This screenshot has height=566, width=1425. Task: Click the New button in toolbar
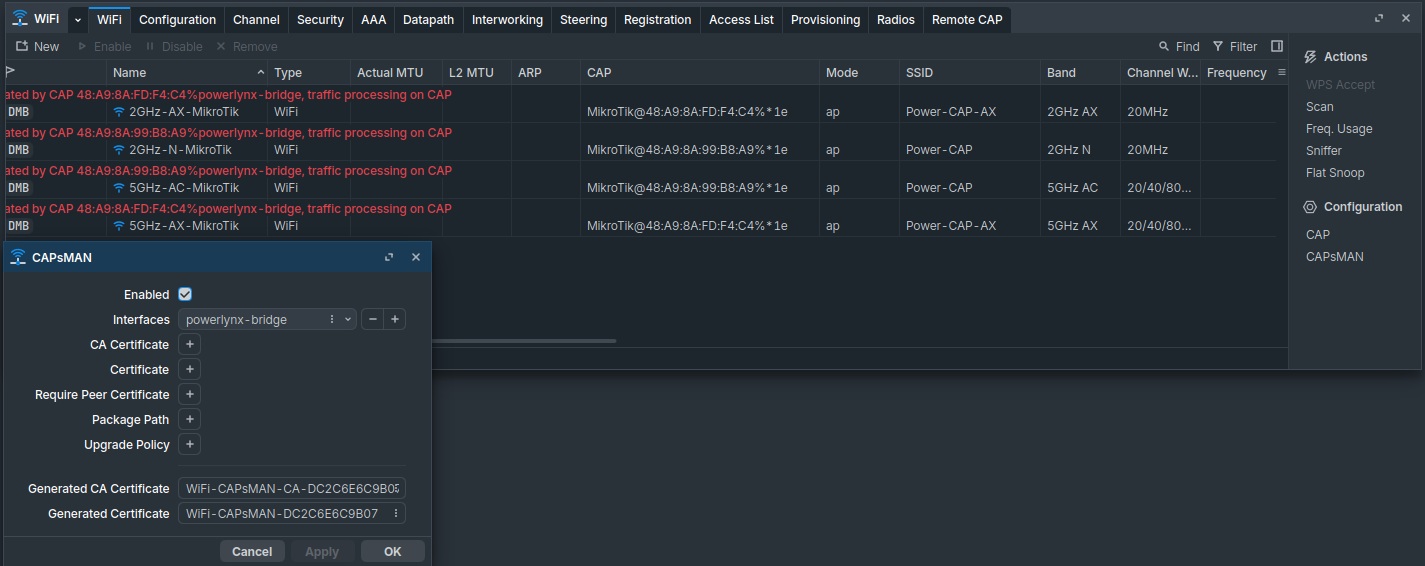(38, 46)
